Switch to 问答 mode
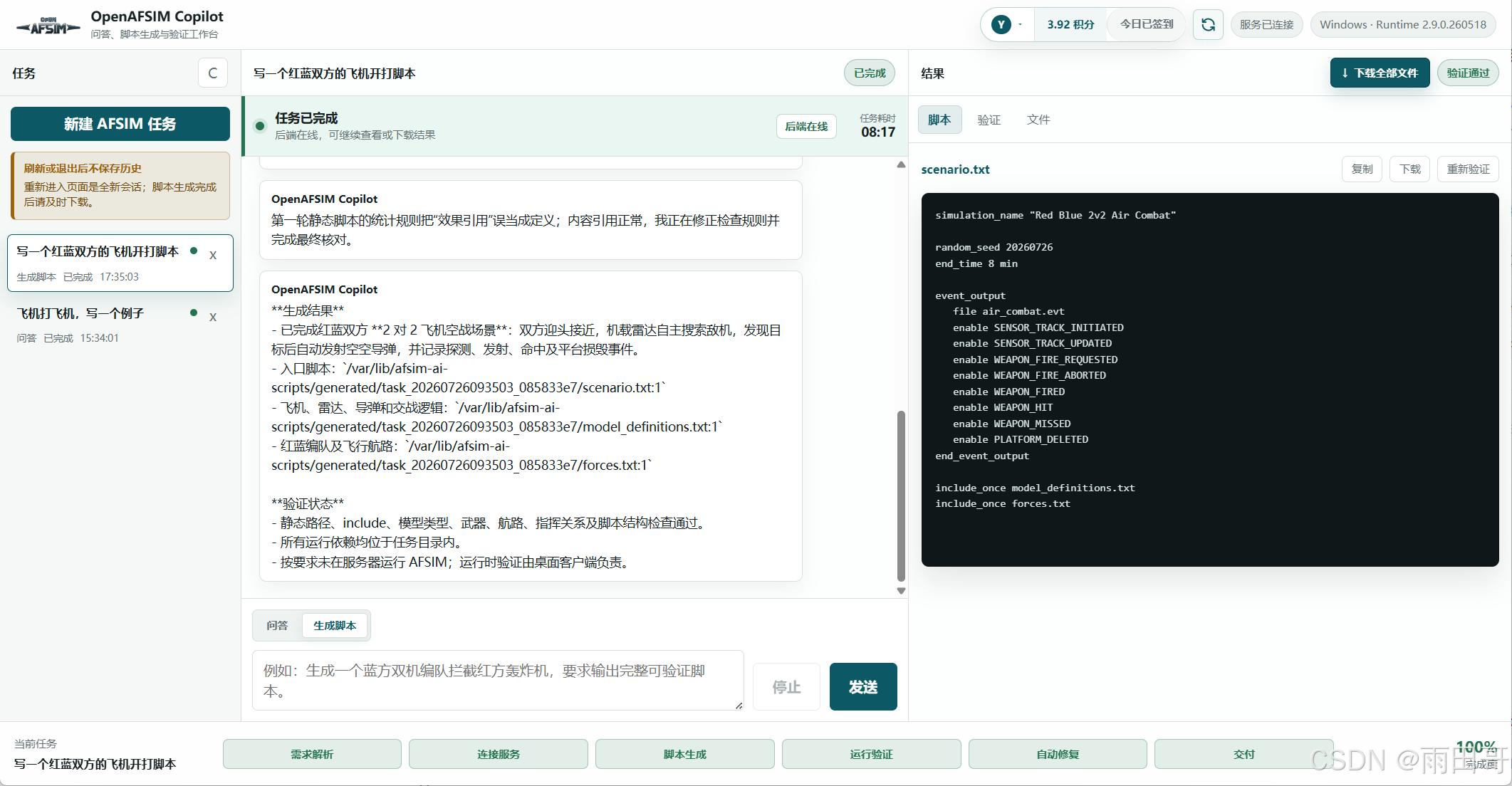Image resolution: width=1512 pixels, height=786 pixels. pos(277,625)
